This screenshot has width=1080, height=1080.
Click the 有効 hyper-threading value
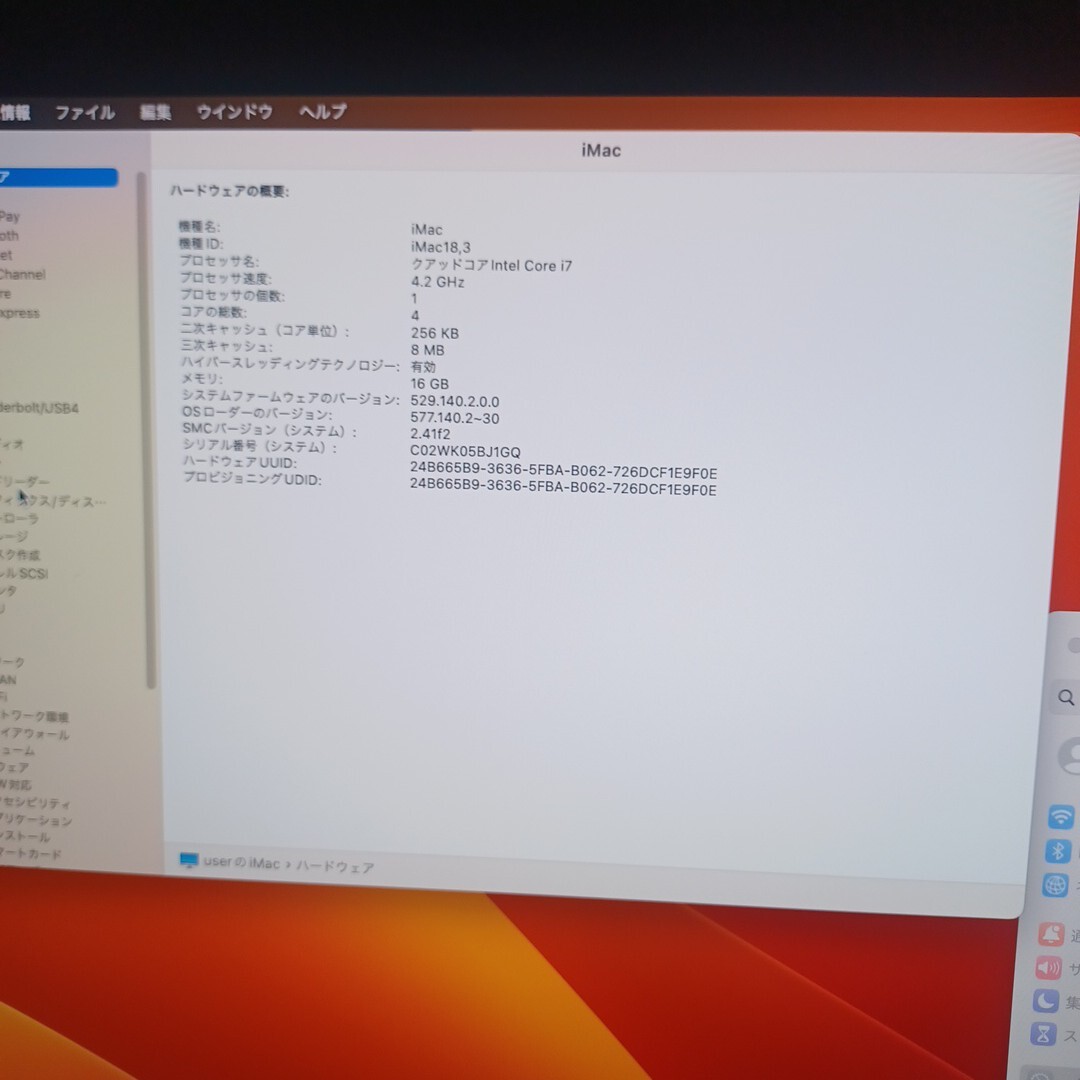click(423, 367)
